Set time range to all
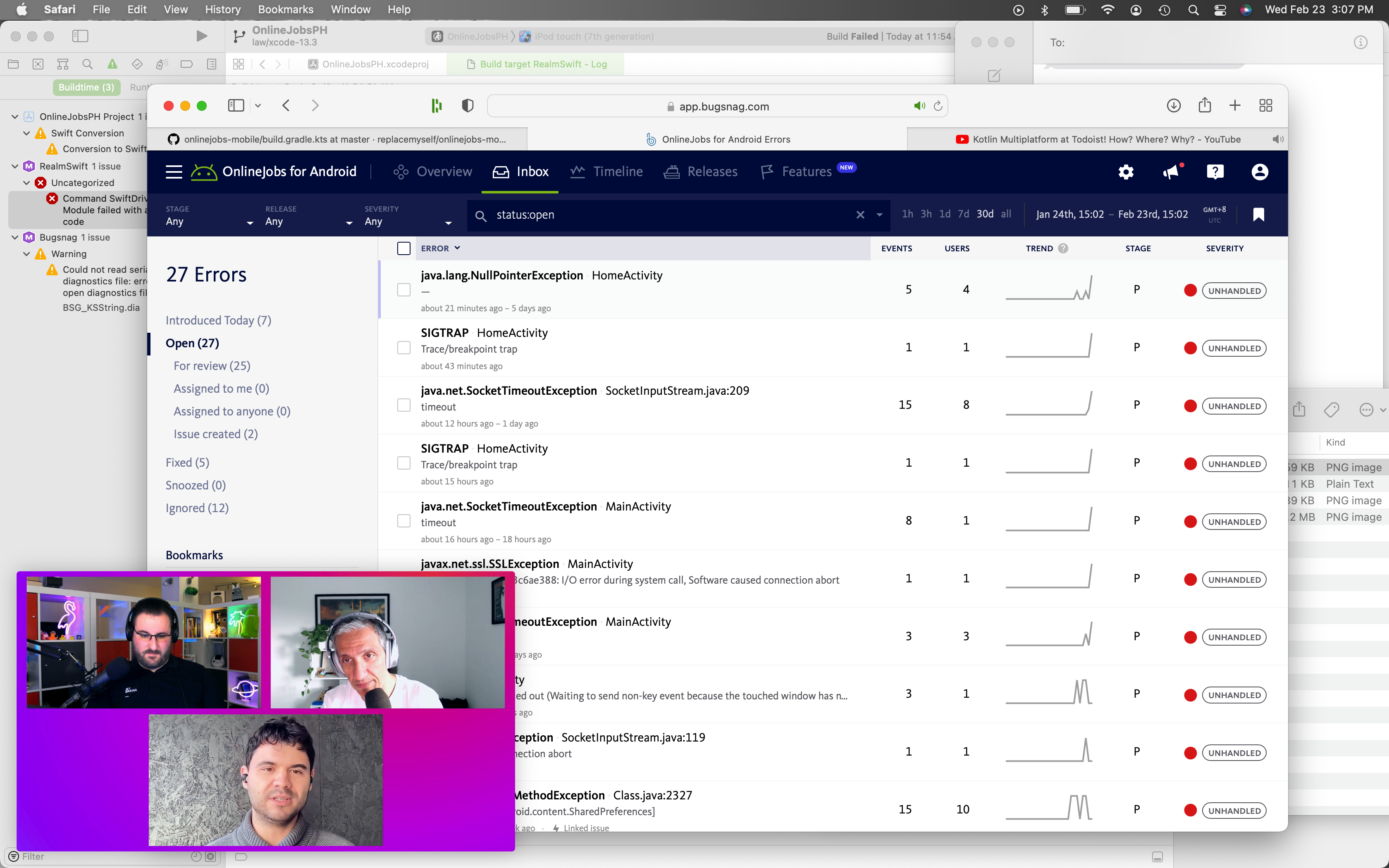 click(x=1006, y=214)
